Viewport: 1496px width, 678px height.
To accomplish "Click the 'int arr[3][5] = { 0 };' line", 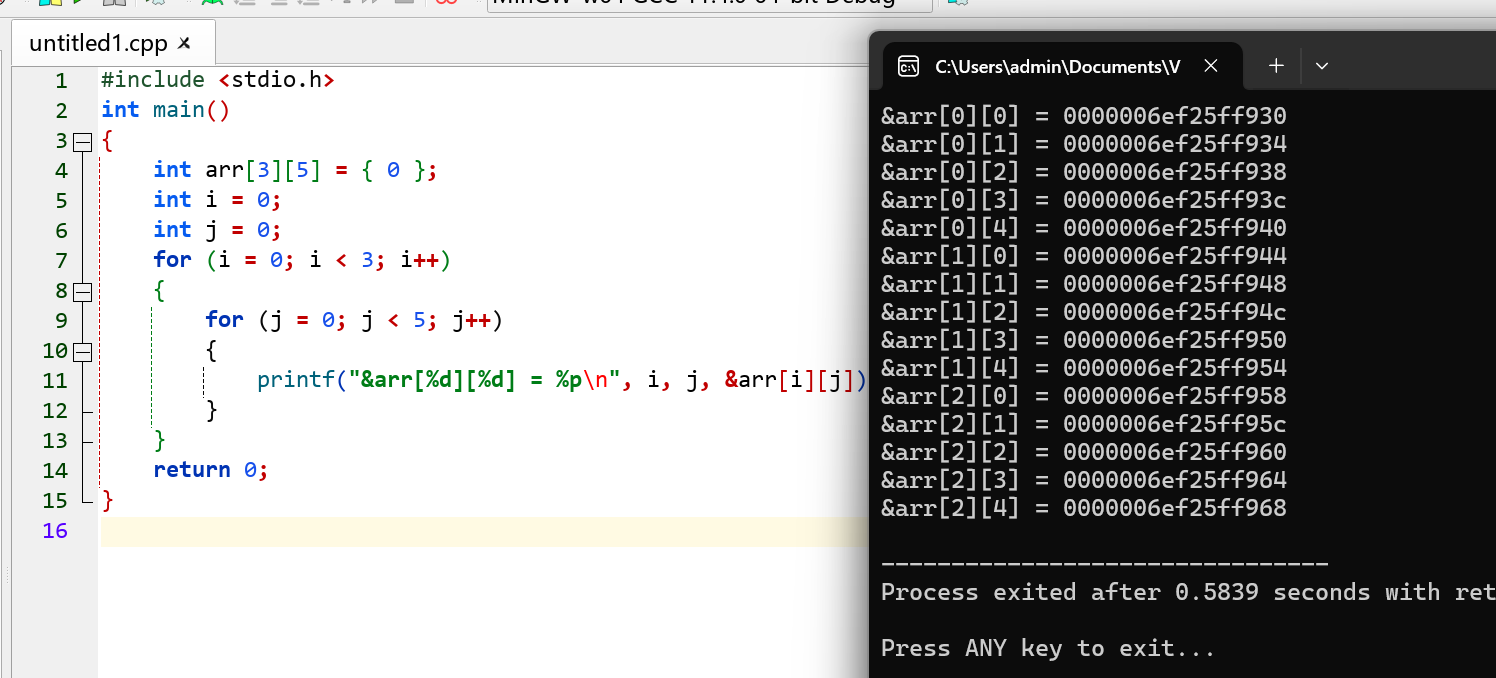I will pyautogui.click(x=296, y=170).
